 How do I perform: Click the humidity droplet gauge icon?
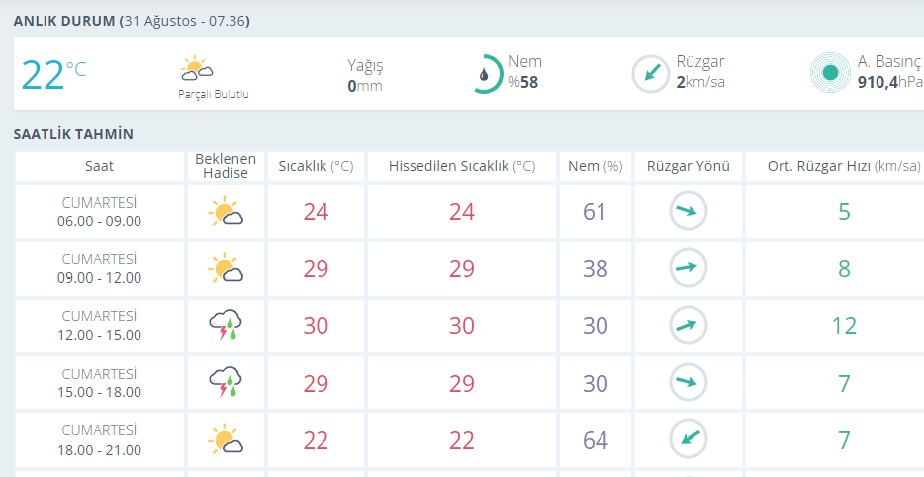point(486,74)
